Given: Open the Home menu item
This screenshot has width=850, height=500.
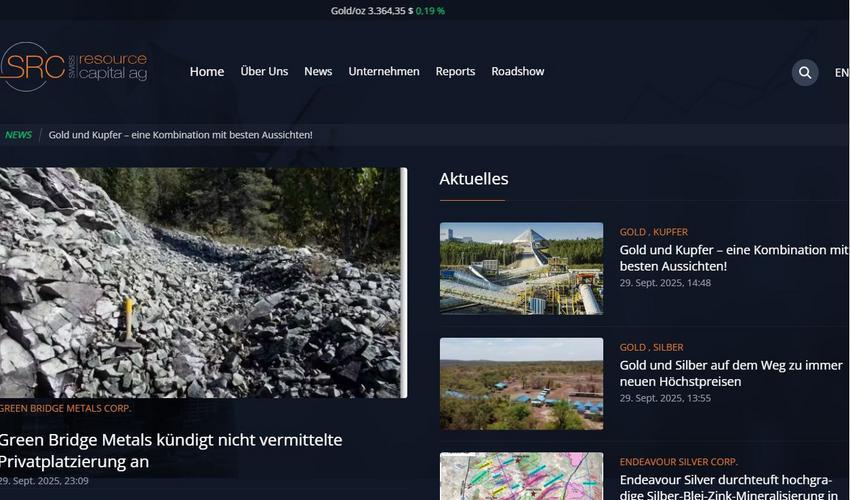Looking at the screenshot, I should [207, 72].
